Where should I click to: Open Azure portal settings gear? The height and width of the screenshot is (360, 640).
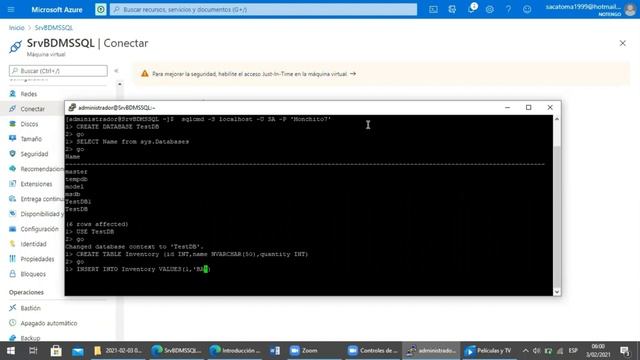[489, 9]
